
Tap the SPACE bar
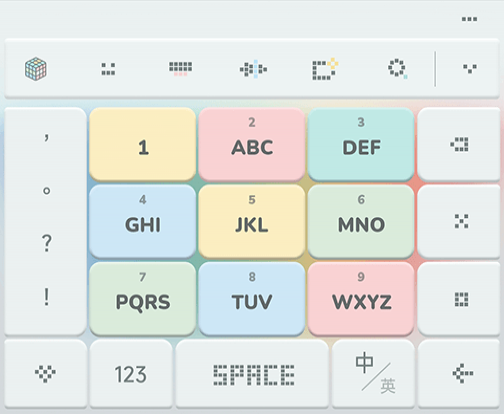pyautogui.click(x=252, y=373)
